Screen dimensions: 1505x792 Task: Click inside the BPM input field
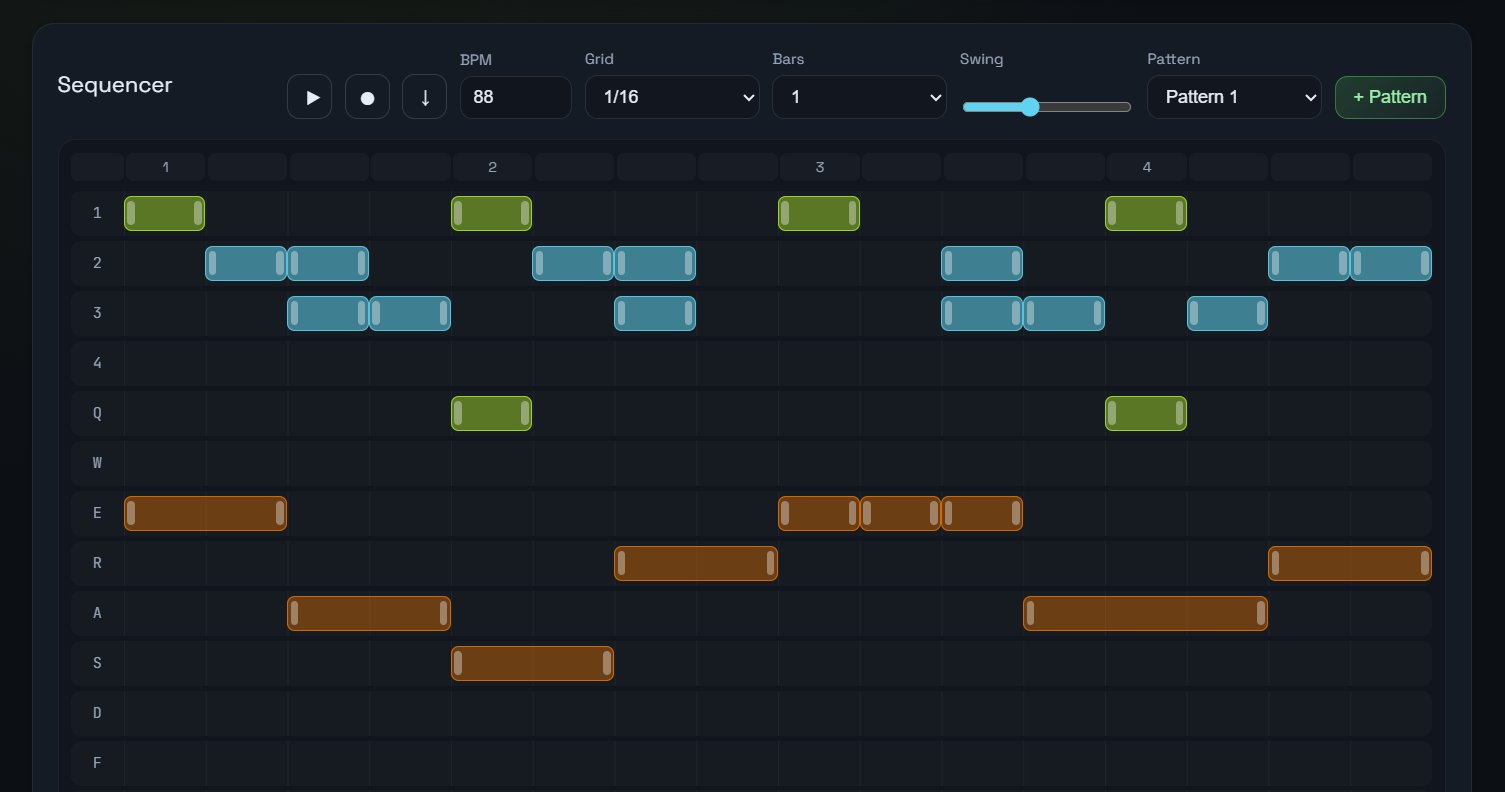coord(515,97)
